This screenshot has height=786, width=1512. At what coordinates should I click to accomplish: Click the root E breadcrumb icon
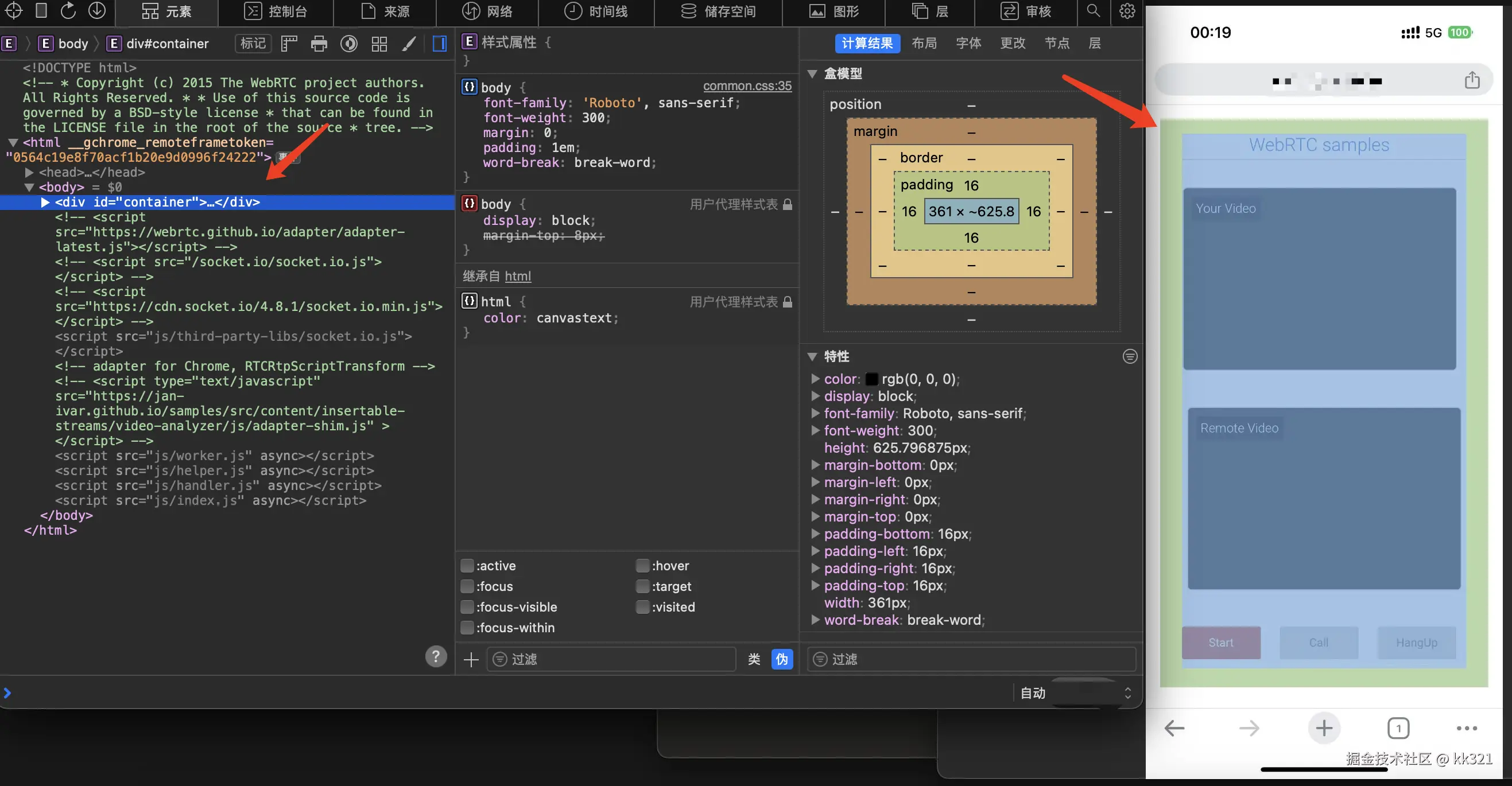click(x=9, y=44)
